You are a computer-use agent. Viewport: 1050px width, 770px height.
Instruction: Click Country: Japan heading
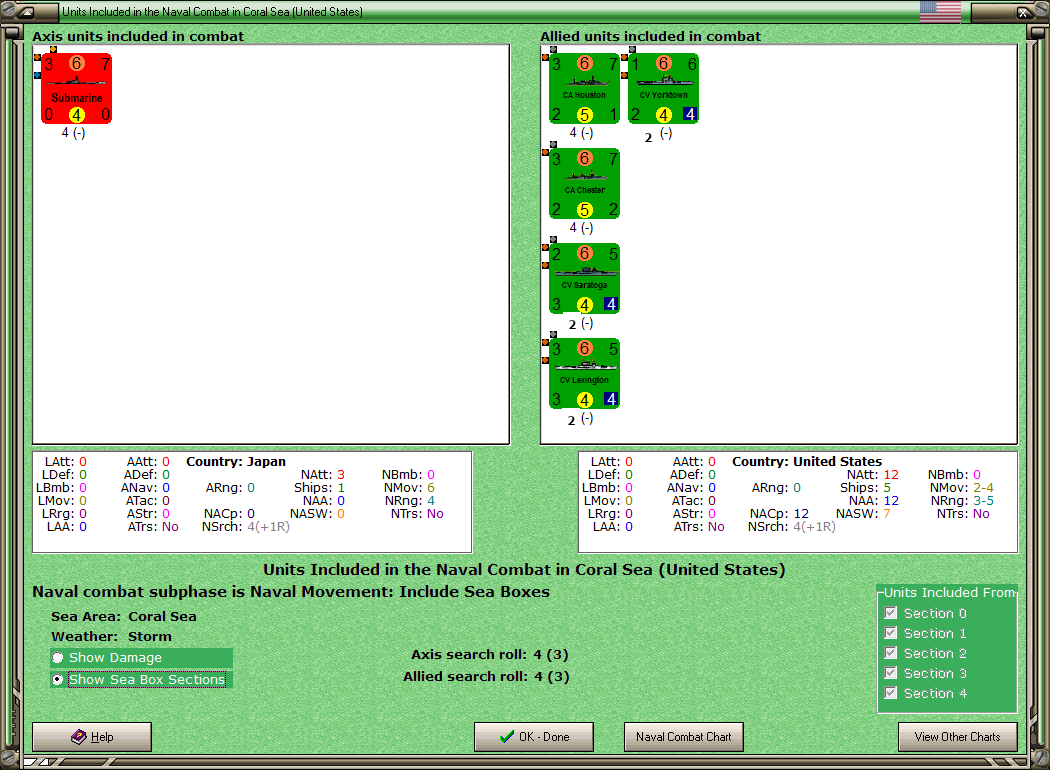click(x=236, y=461)
